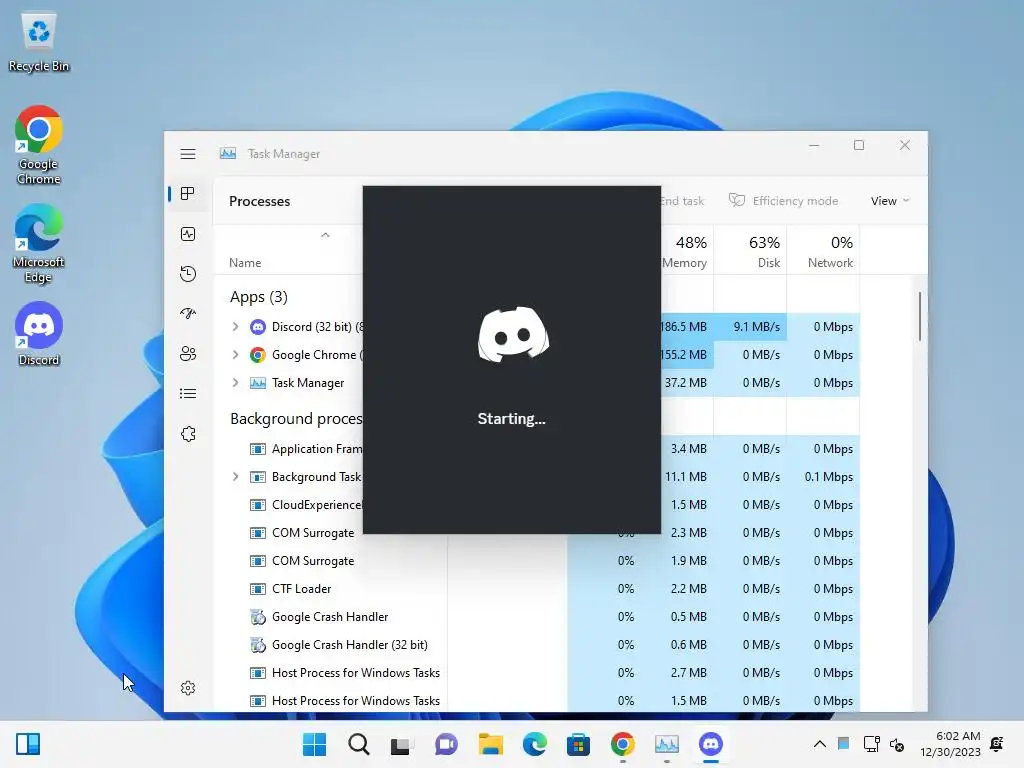Open Performance page icon in sidebar
The width and height of the screenshot is (1024, 768).
(x=188, y=234)
